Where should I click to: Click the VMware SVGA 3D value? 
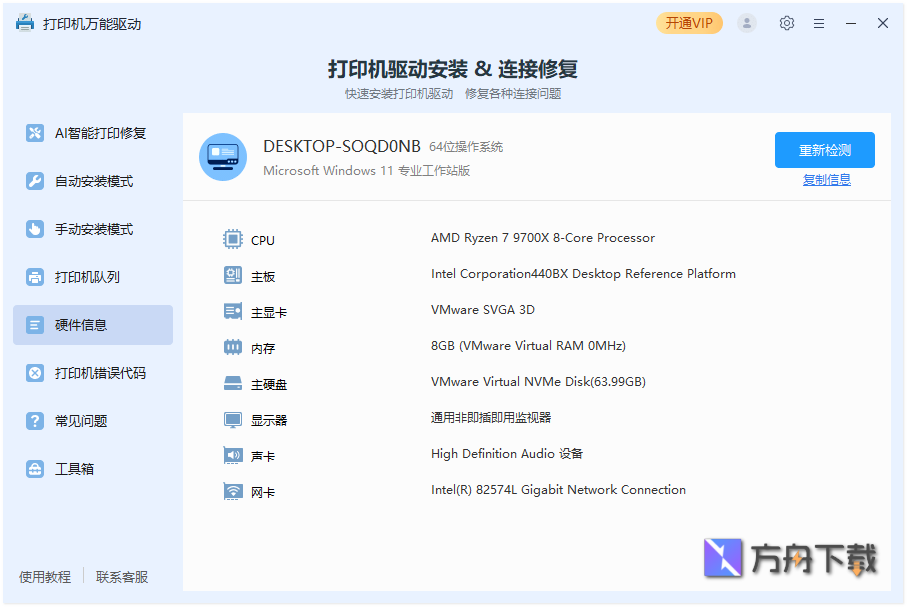pos(482,310)
